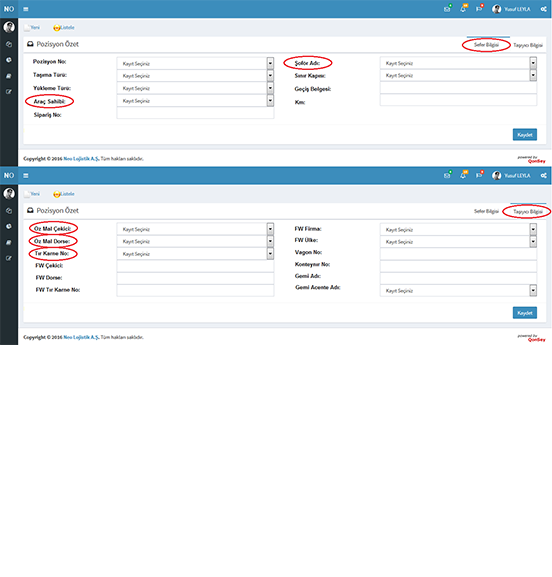Click Kaydet button below Gemi Acente Adı
This screenshot has width=552, height=577.
[x=525, y=313]
